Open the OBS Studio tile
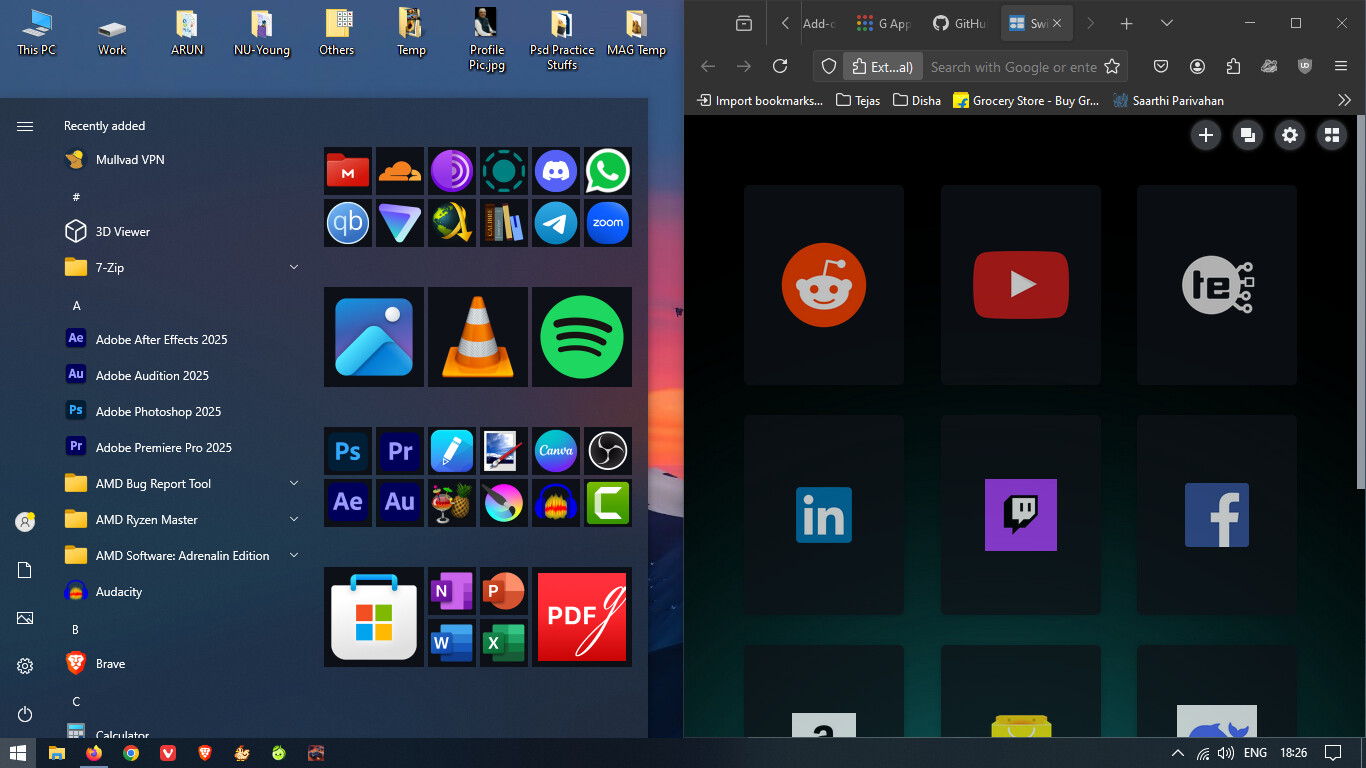The height and width of the screenshot is (768, 1366). [x=607, y=451]
